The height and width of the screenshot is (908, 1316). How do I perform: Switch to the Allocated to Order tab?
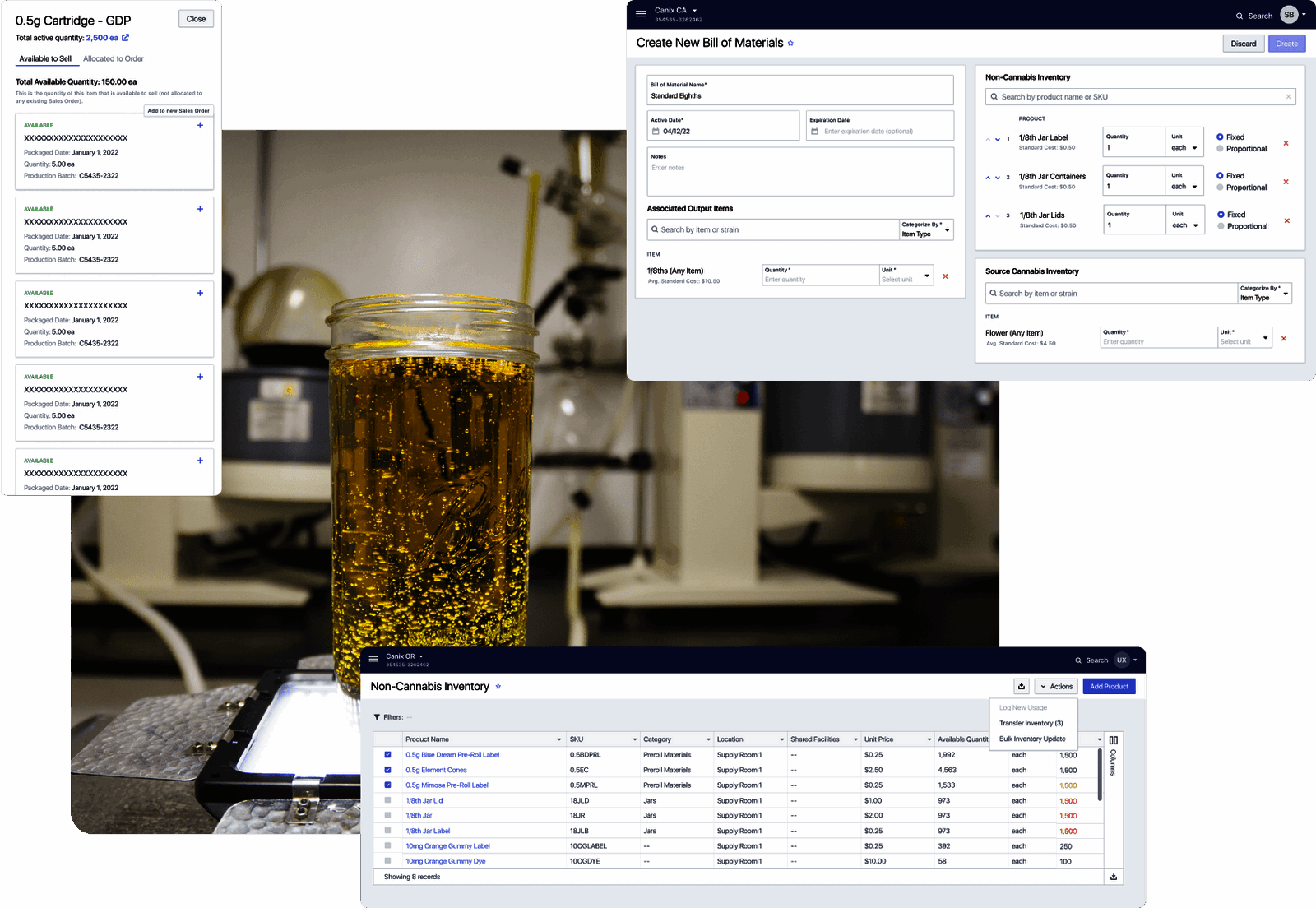(x=113, y=58)
